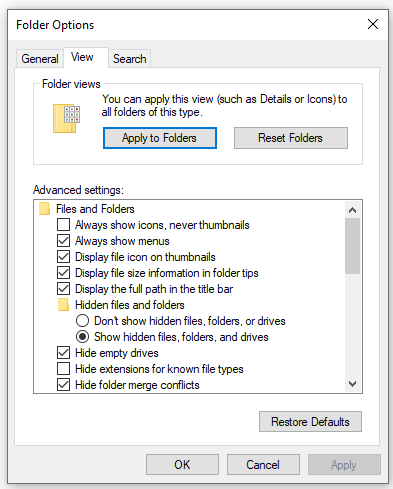The width and height of the screenshot is (393, 489).
Task: Click the Folder views group label
Action: [x=71, y=84]
